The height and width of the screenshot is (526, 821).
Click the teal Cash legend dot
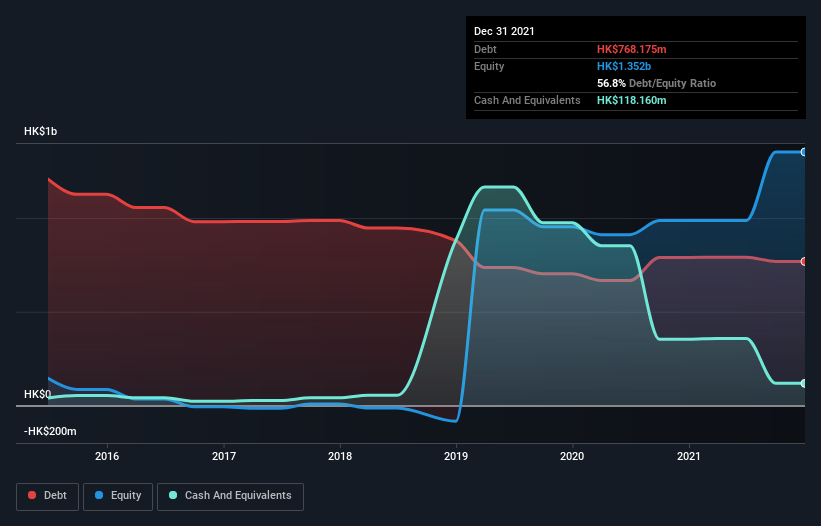tap(173, 495)
